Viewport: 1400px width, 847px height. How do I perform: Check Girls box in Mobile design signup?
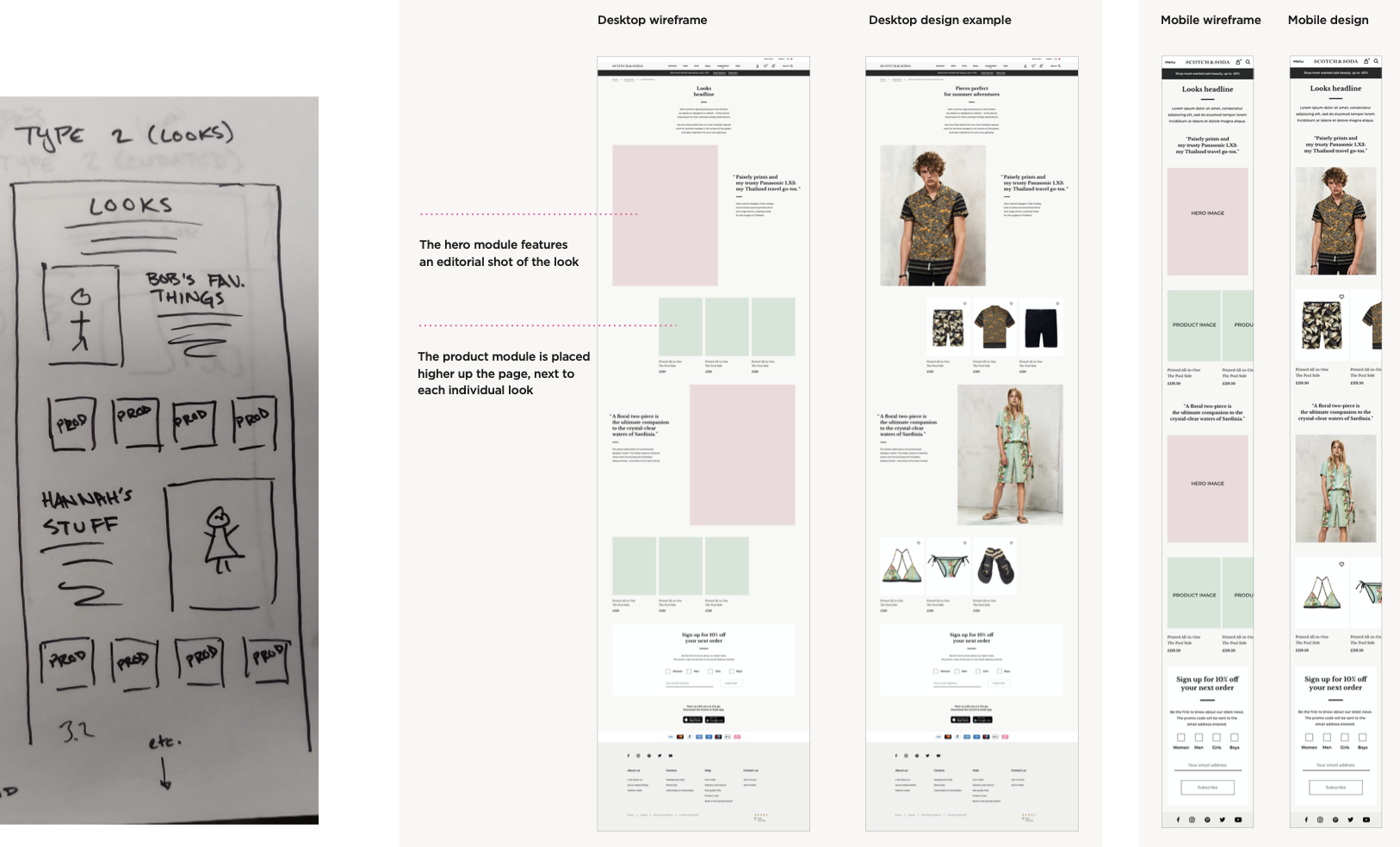(1345, 738)
